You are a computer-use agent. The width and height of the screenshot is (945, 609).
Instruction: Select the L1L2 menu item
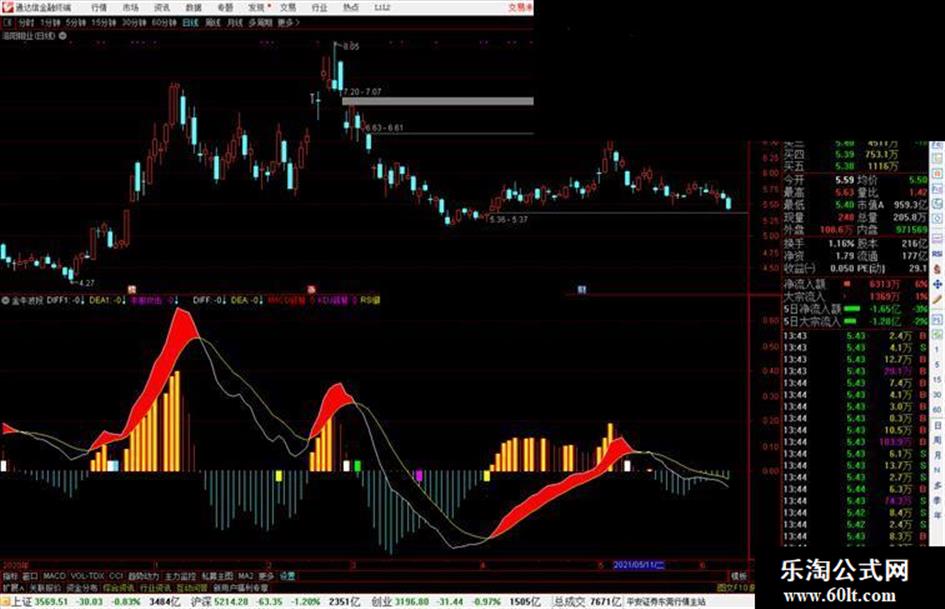click(382, 7)
